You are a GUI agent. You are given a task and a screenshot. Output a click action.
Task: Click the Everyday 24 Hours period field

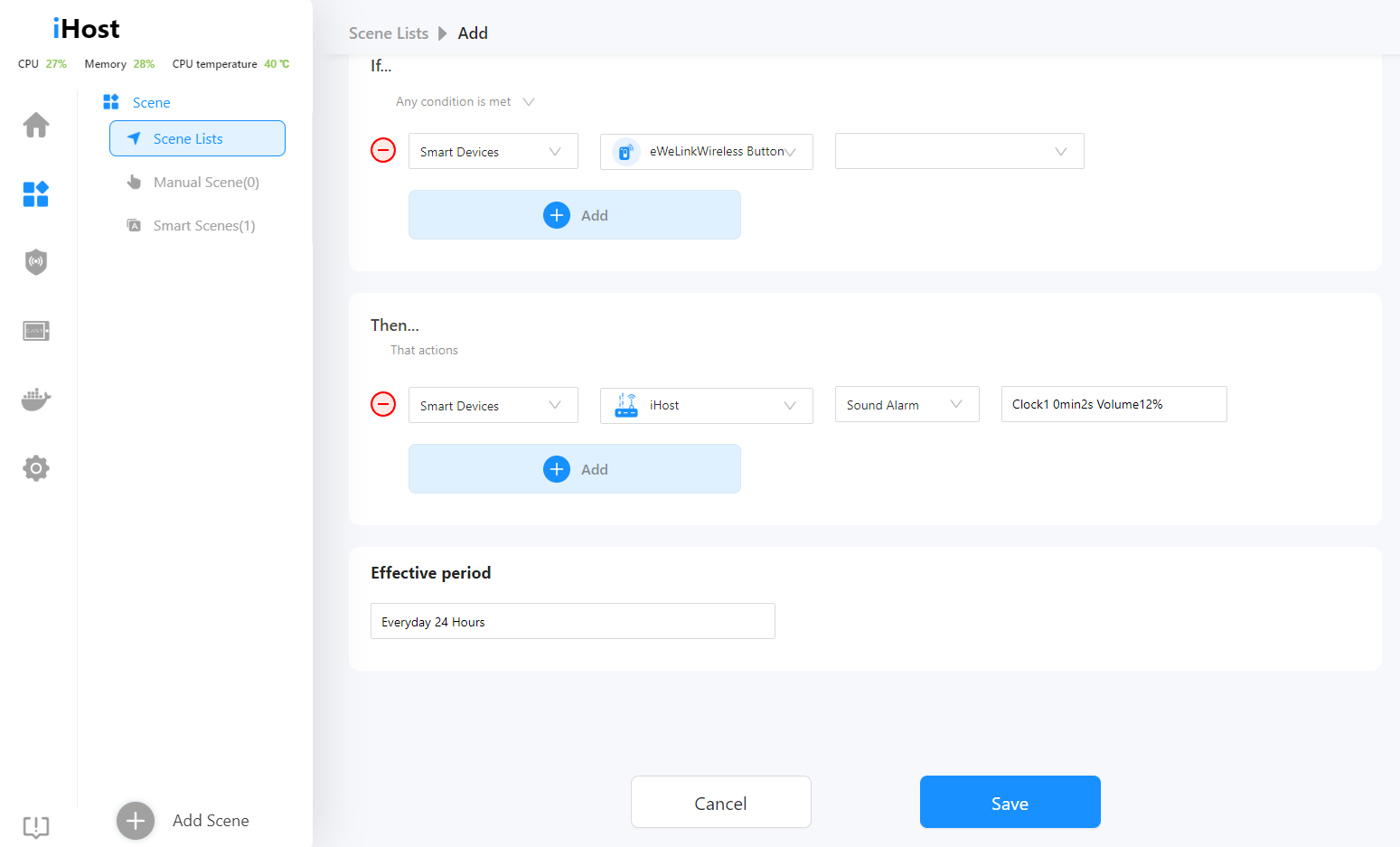point(573,621)
